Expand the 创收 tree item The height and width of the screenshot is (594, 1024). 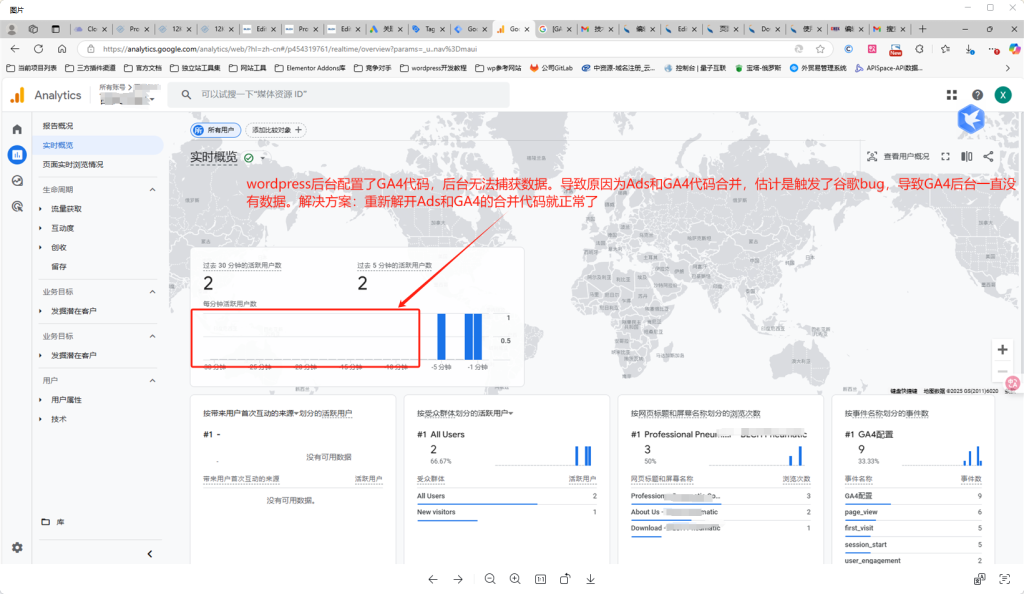pyautogui.click(x=40, y=248)
